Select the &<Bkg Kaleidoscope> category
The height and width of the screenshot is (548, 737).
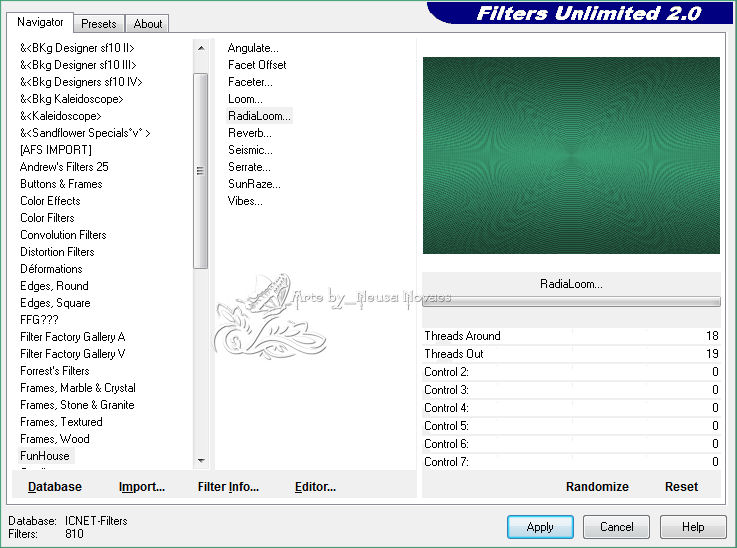[x=71, y=99]
